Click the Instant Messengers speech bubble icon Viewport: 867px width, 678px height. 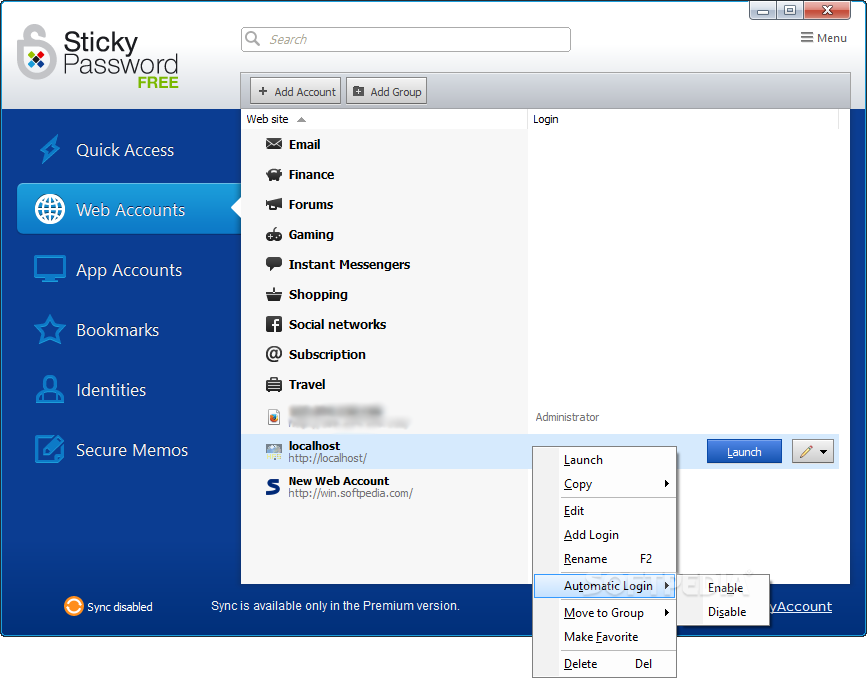(274, 264)
